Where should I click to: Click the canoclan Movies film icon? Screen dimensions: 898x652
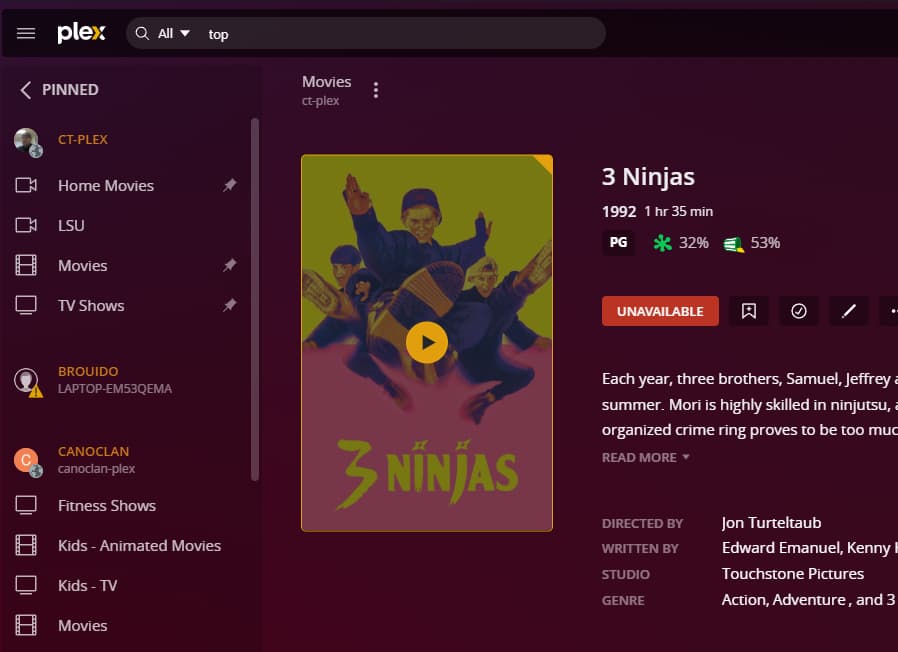[26, 626]
